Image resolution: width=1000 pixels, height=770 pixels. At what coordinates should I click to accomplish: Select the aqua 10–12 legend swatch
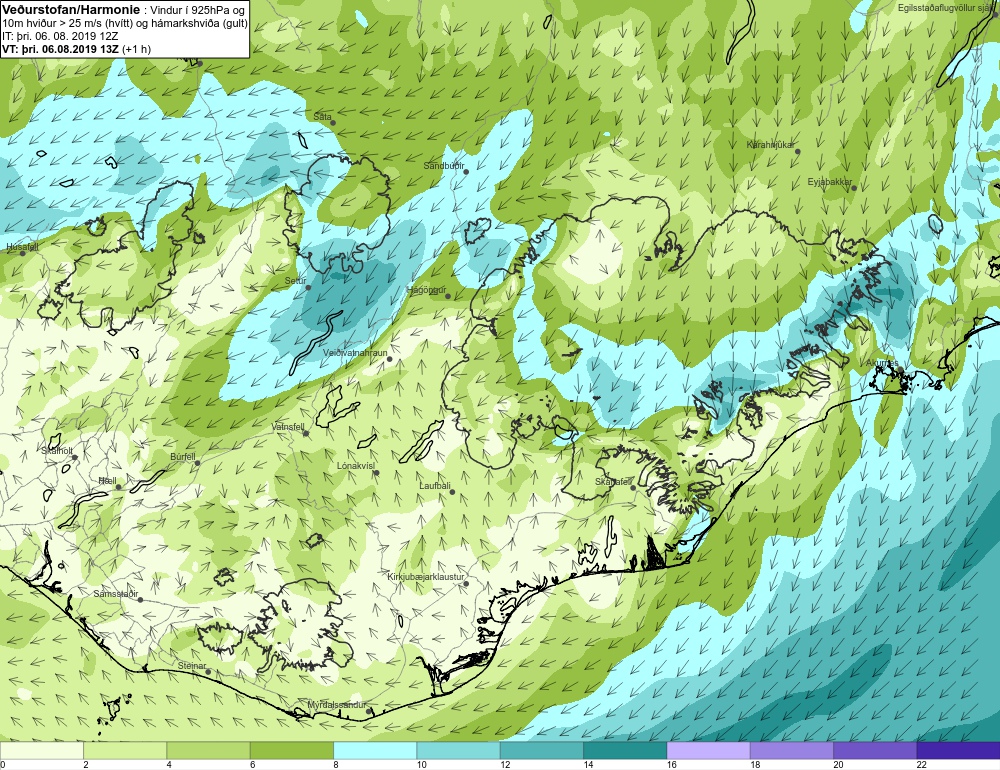click(459, 750)
